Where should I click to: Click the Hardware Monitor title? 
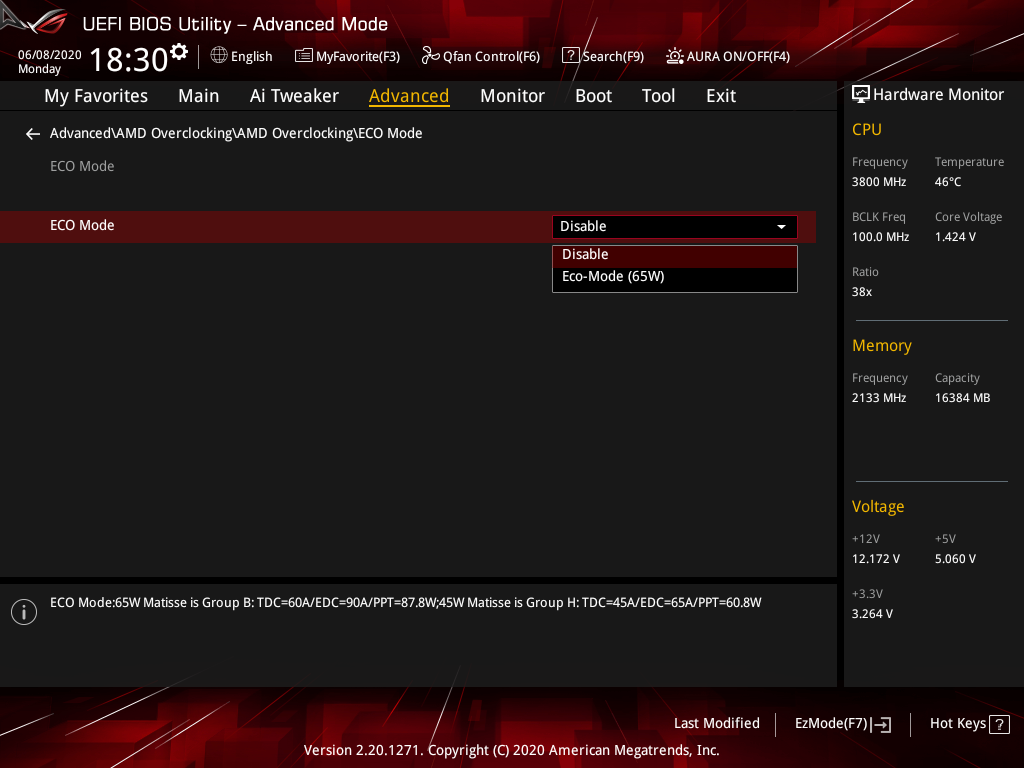tap(938, 95)
